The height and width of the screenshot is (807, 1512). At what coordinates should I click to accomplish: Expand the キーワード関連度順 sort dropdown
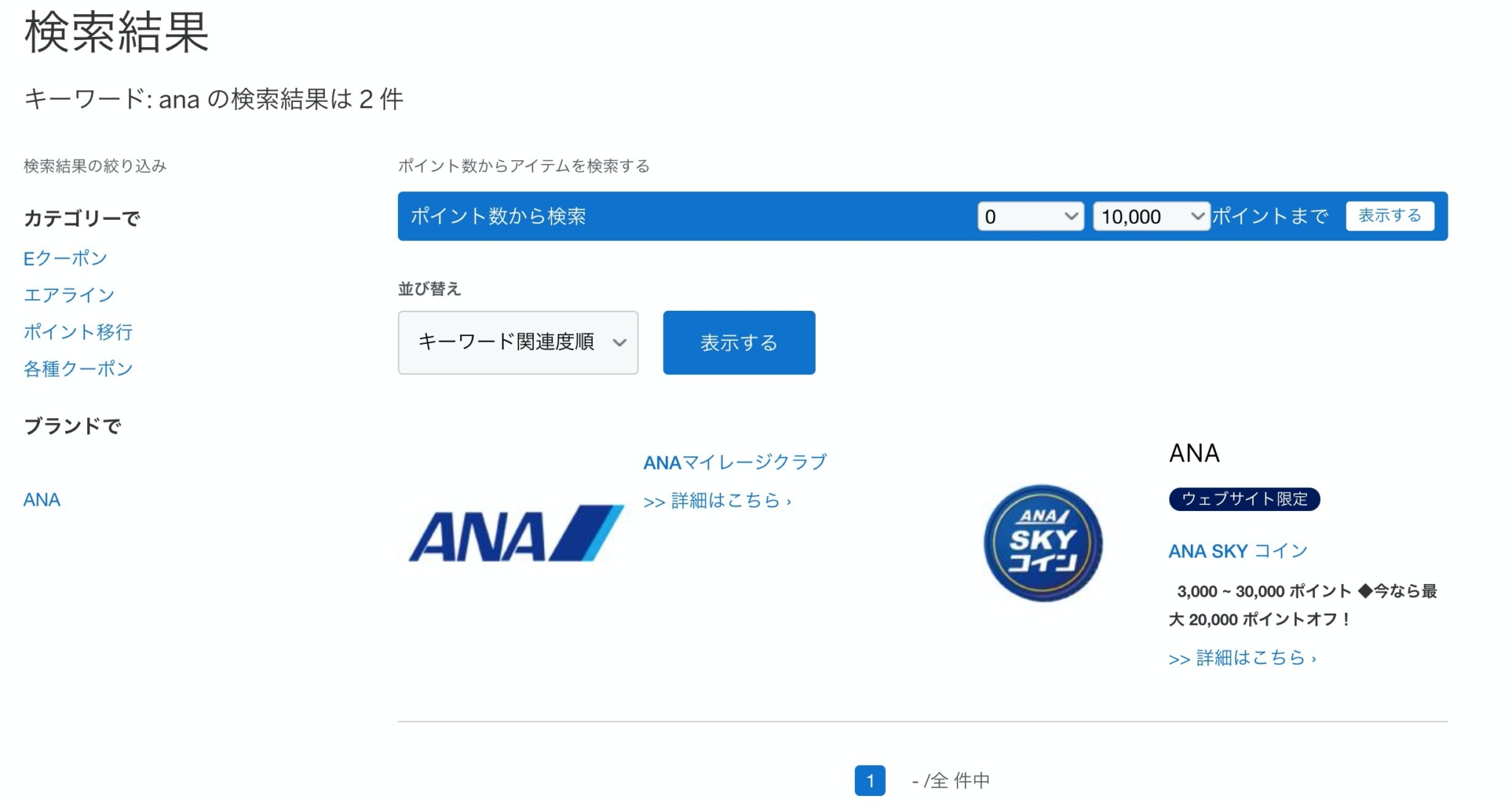(x=518, y=343)
